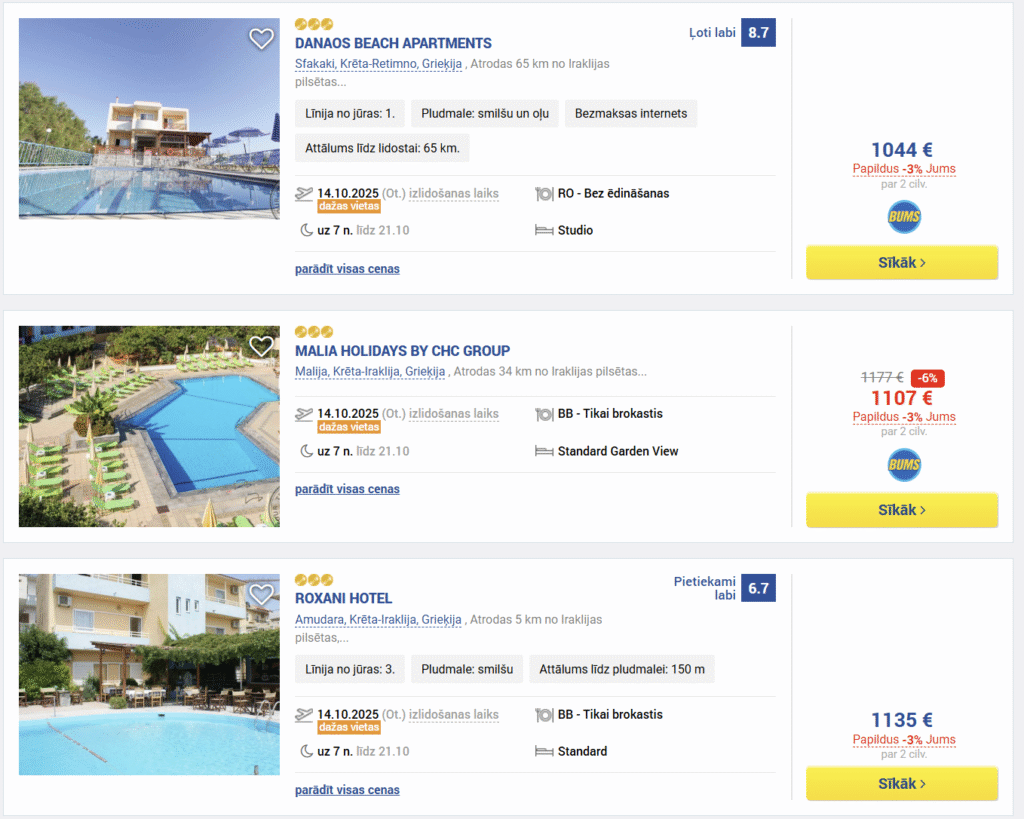1024x819 pixels.
Task: Click BUMS badge on Malia Holidays offer
Action: point(904,465)
